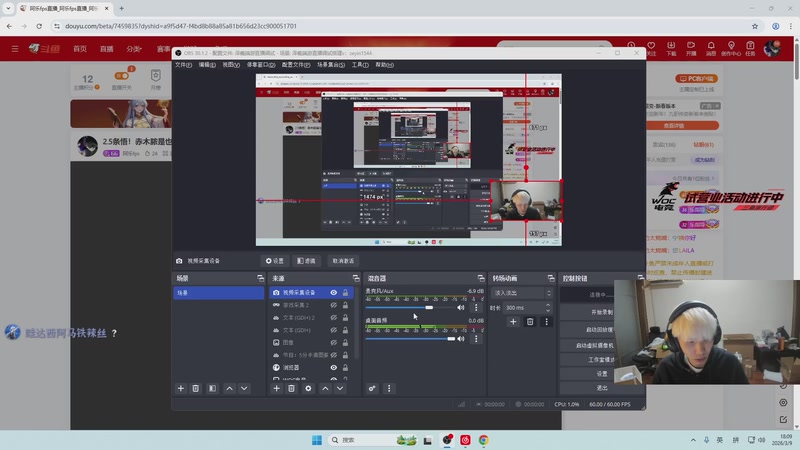Open the 麦克风/Aux track three-dot menu

(x=476, y=308)
